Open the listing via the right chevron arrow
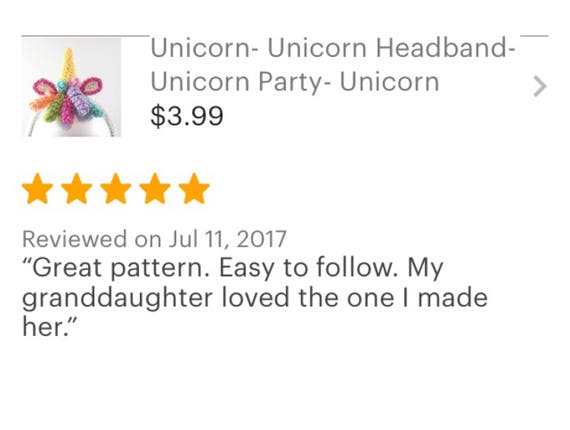This screenshot has height=430, width=570. pos(540,87)
